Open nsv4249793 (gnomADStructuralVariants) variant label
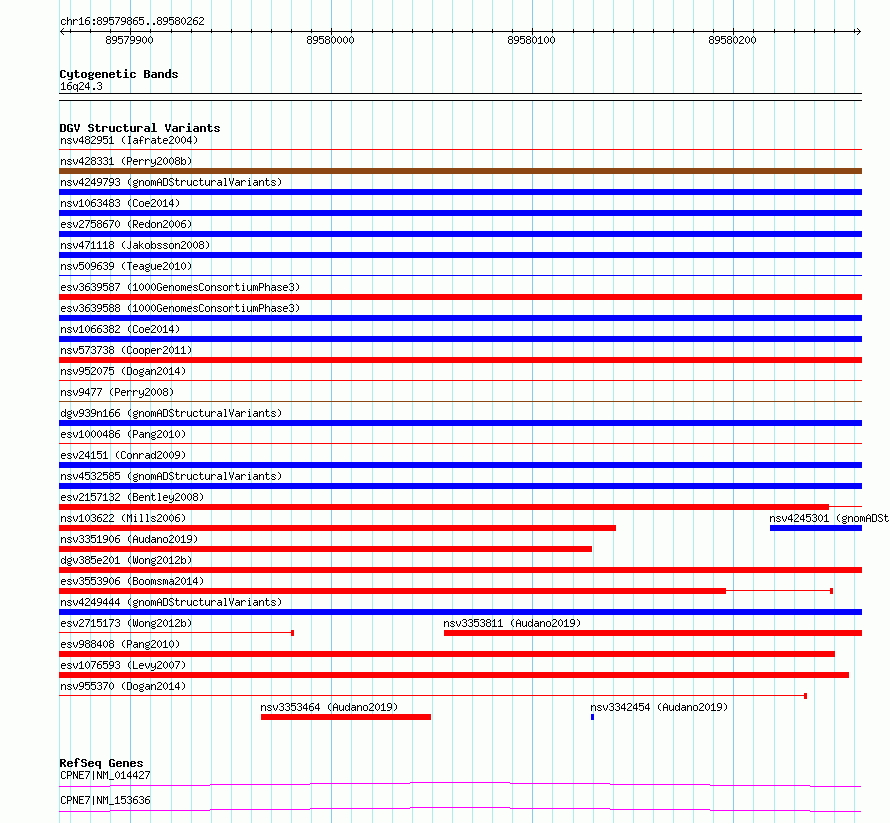Image resolution: width=890 pixels, height=823 pixels. click(x=171, y=182)
